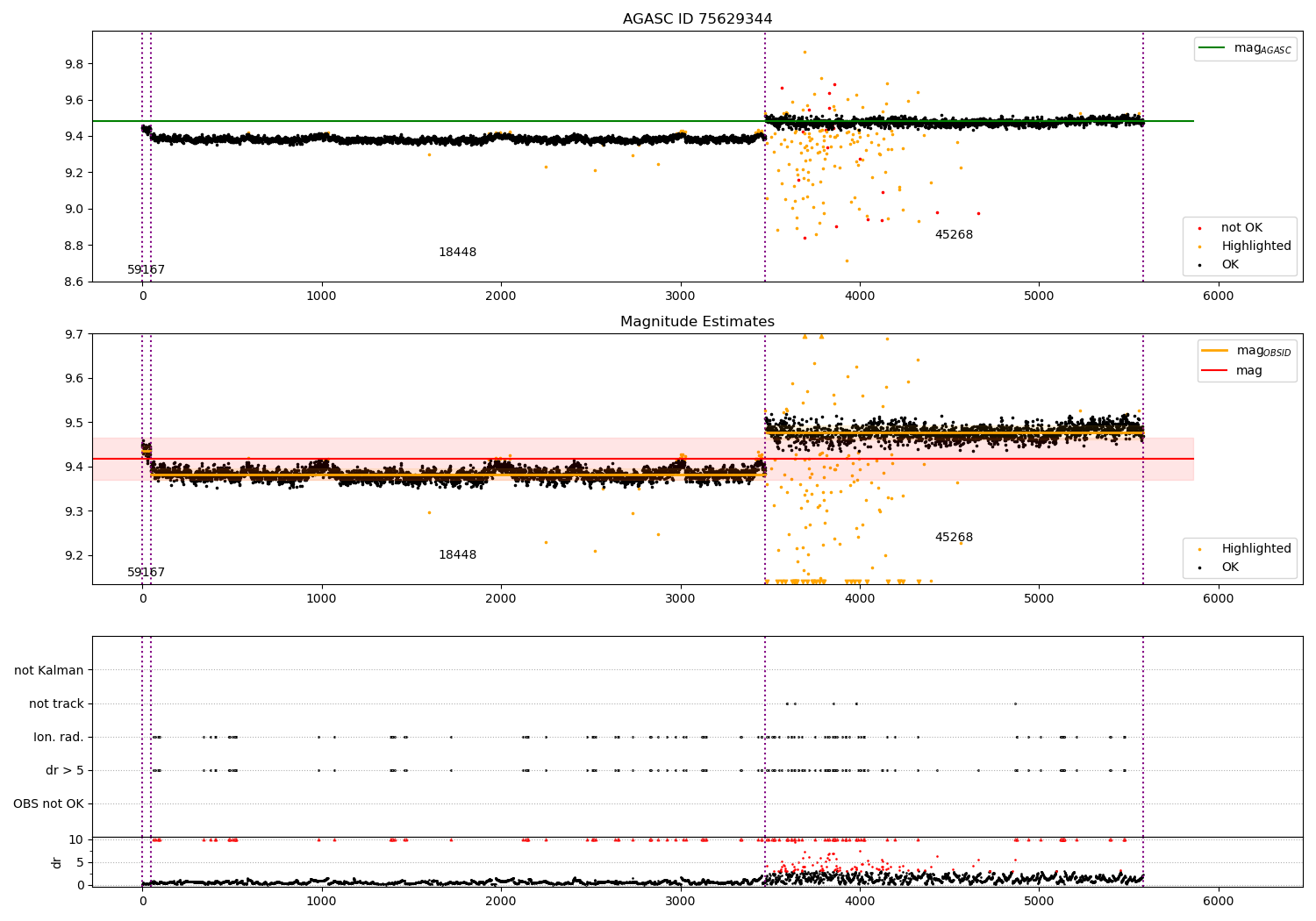Click the 'OBS not OK' axis label

pyautogui.click(x=48, y=803)
